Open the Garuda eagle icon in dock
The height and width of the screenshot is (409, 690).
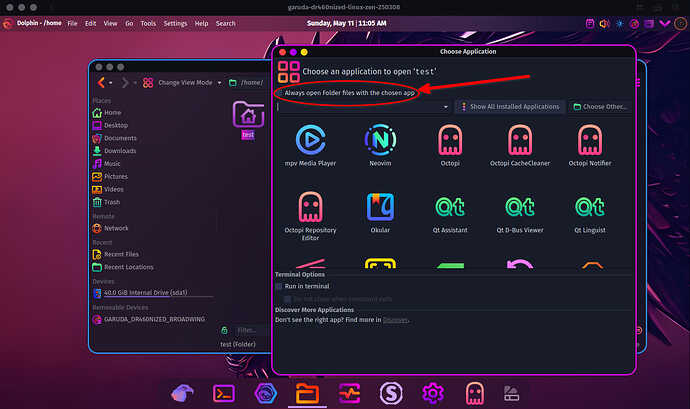pos(182,393)
